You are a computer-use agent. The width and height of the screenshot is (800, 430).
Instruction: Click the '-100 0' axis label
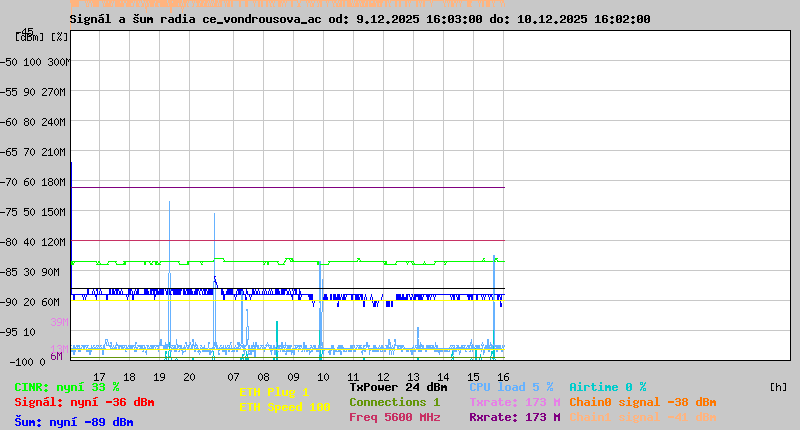point(27,362)
